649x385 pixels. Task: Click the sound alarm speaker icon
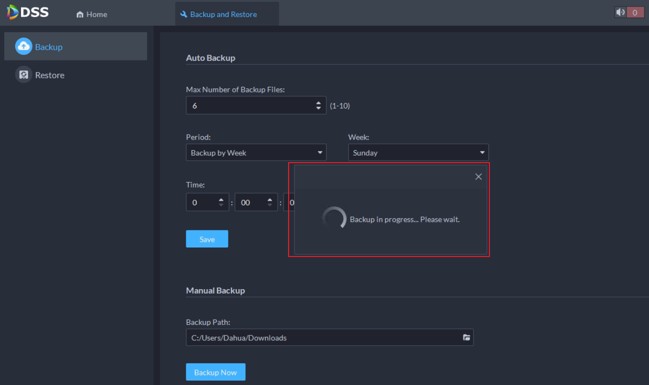[620, 12]
